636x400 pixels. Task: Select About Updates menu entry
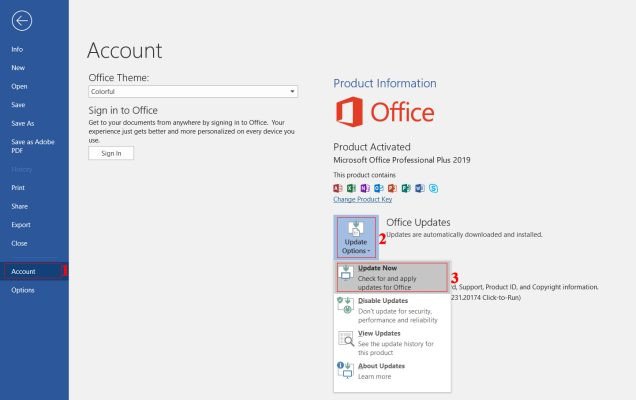392,371
